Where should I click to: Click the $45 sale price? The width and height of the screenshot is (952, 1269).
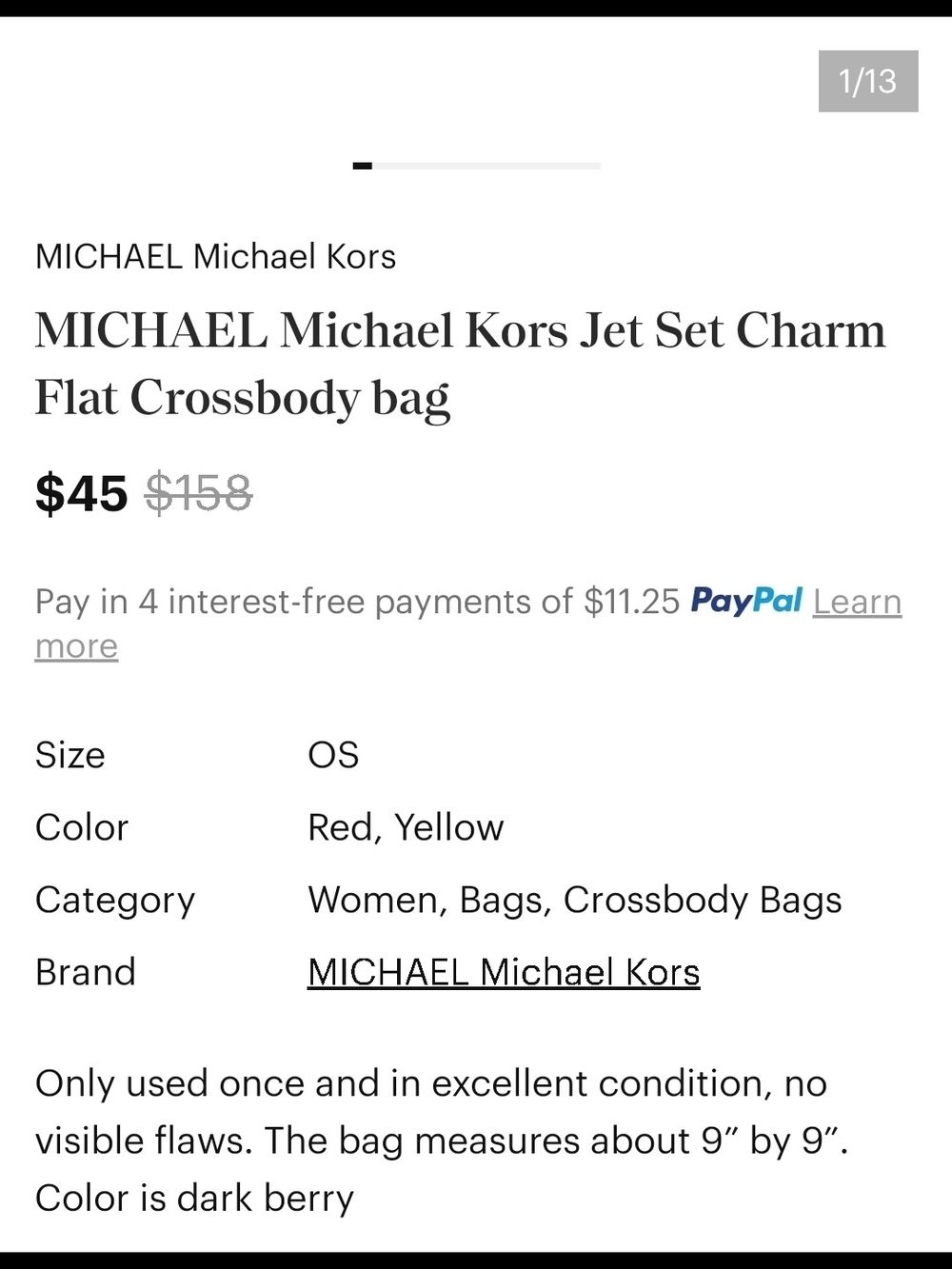81,493
